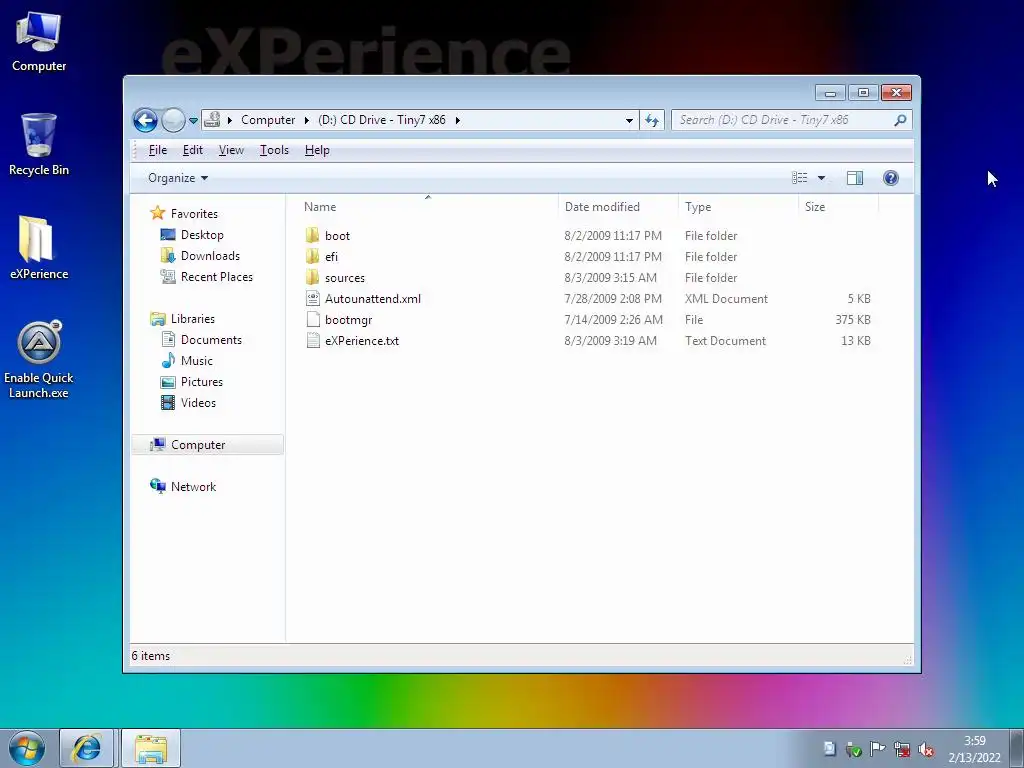Select the efi folder icon
This screenshot has height=768, width=1024.
313,257
